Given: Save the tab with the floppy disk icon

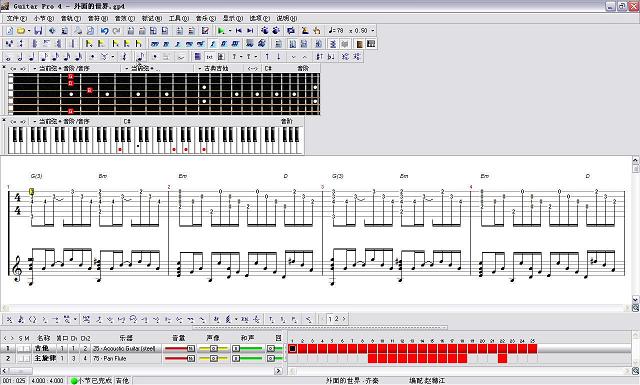Looking at the screenshot, I should 38,31.
